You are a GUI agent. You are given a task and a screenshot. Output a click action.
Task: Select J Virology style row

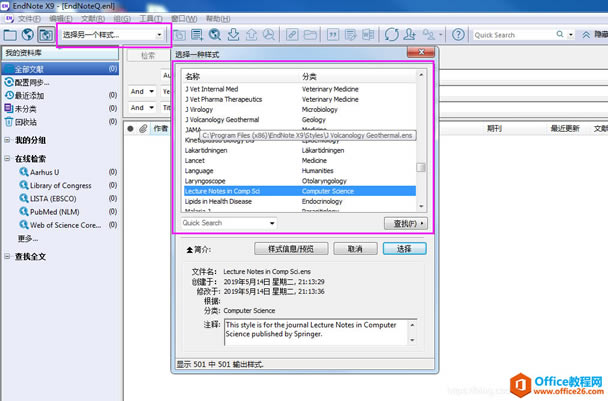[299, 109]
